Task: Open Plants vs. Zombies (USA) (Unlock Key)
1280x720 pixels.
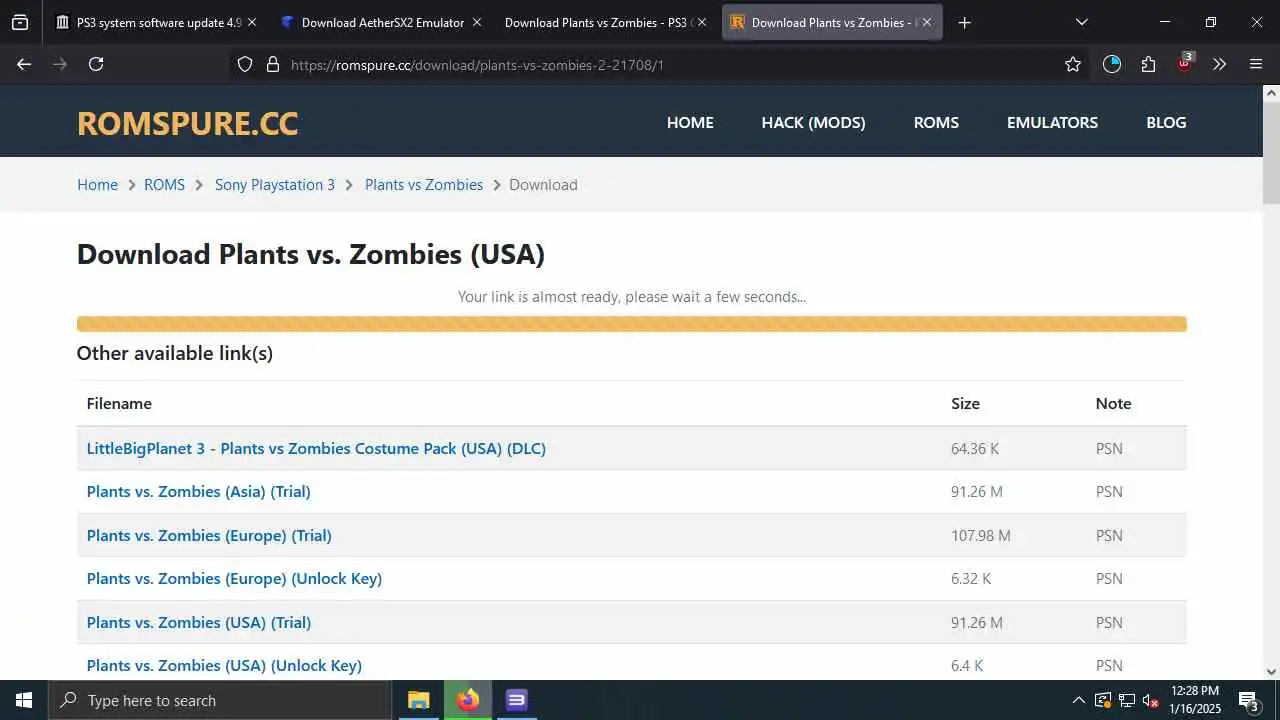Action: (x=224, y=665)
